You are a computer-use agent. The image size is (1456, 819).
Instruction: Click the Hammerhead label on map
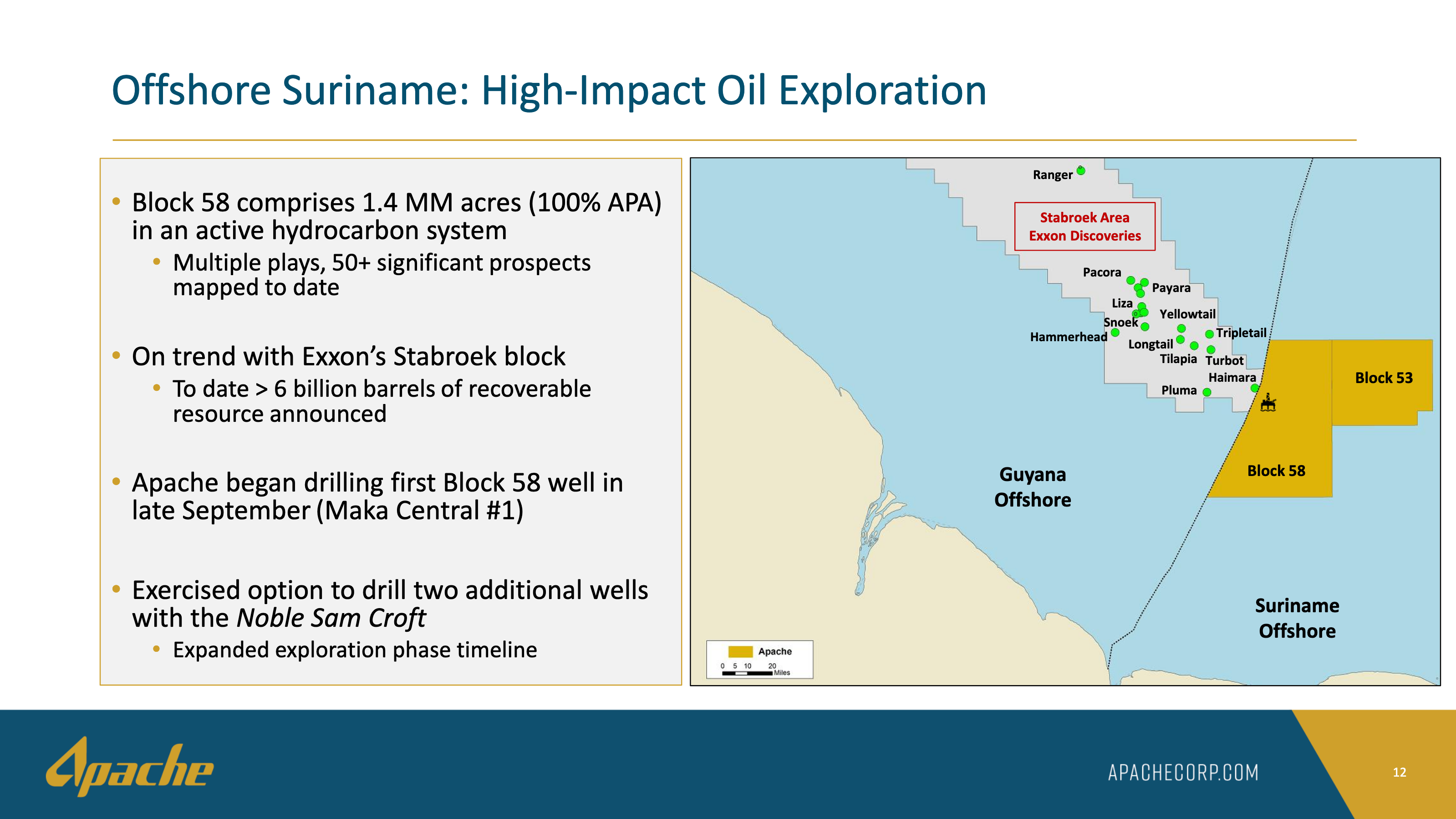[1068, 337]
